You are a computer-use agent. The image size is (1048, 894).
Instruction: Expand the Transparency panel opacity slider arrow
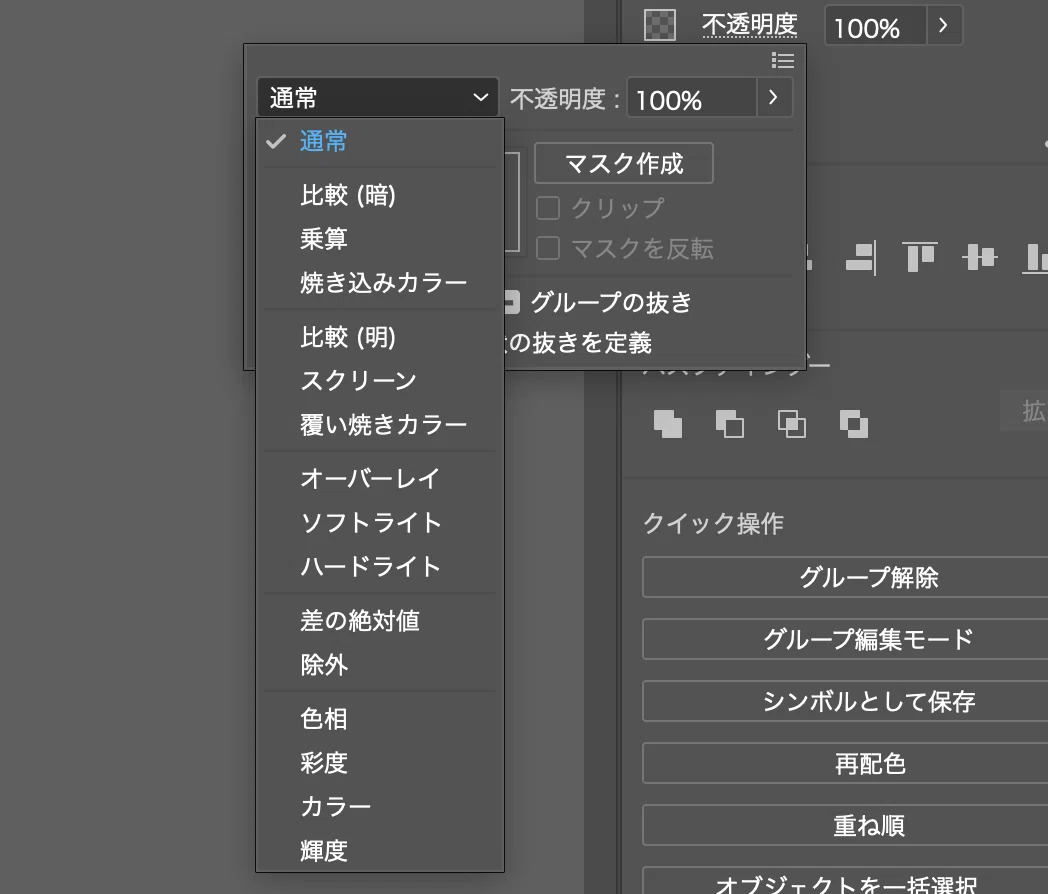click(774, 98)
